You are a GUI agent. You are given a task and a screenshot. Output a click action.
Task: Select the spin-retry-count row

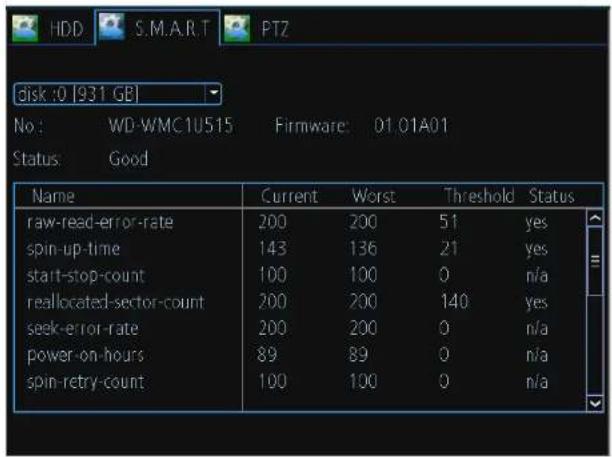tap(301, 382)
